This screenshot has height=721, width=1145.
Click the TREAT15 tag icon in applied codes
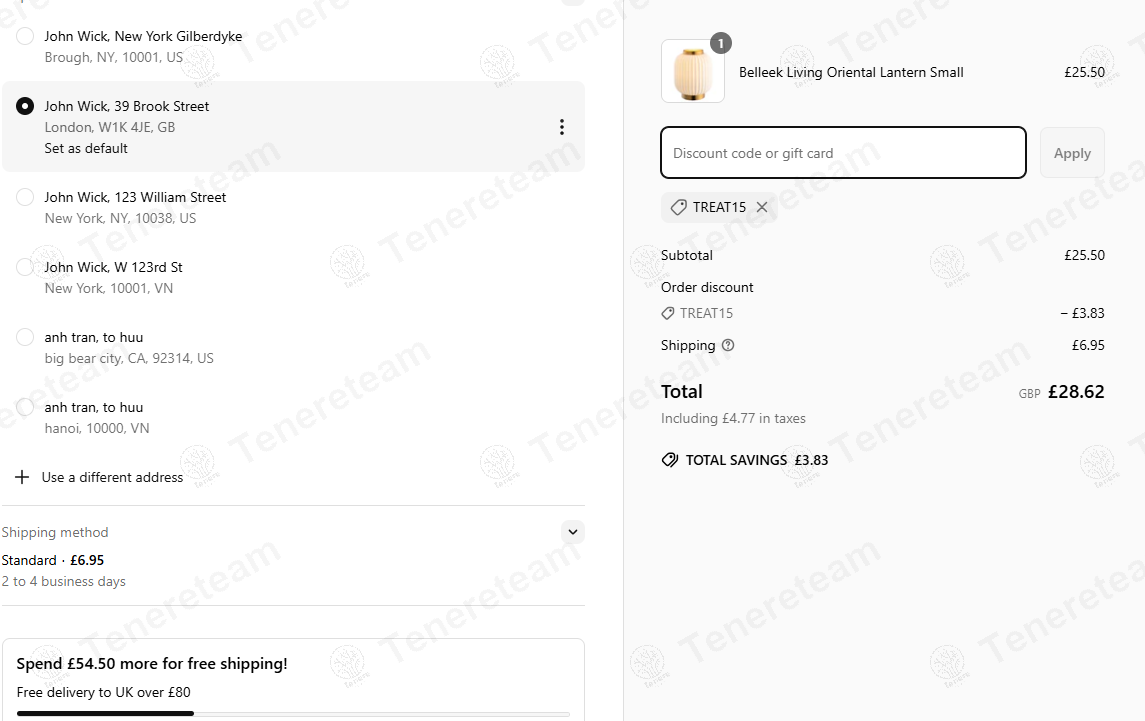(x=678, y=207)
